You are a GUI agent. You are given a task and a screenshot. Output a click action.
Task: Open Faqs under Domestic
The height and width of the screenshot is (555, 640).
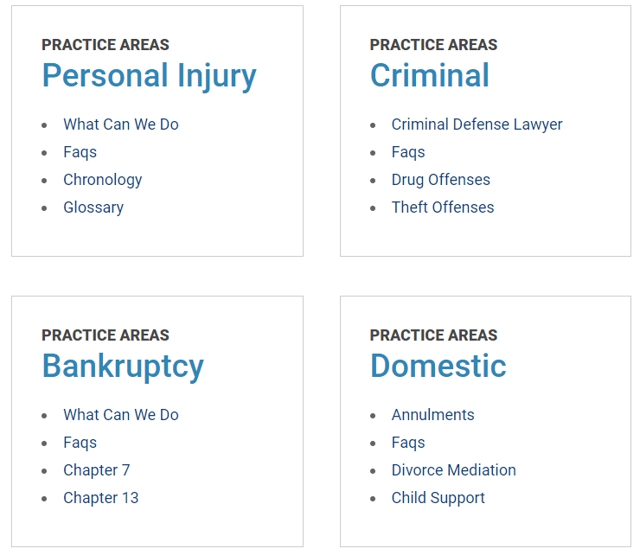tap(408, 443)
